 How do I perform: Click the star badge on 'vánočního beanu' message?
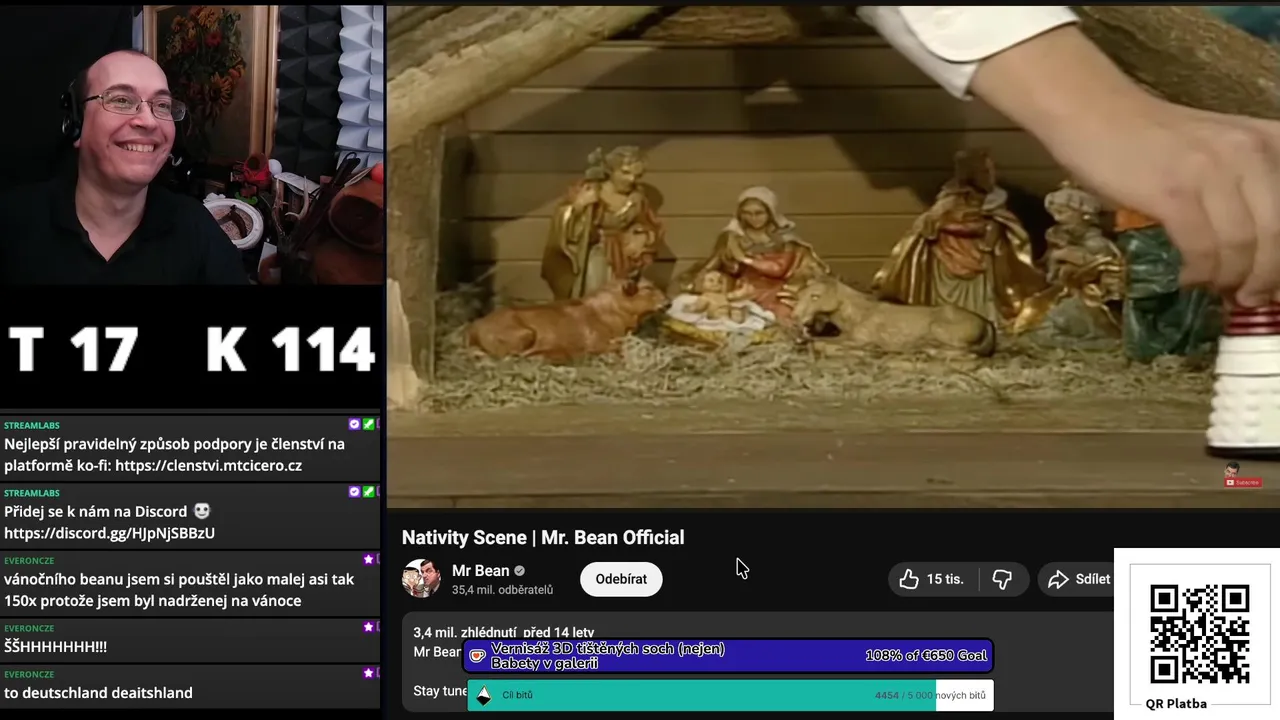[x=368, y=560]
